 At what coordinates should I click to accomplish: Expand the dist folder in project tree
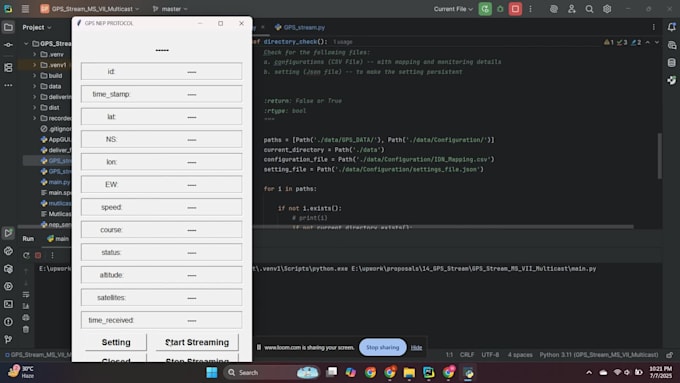coord(35,108)
